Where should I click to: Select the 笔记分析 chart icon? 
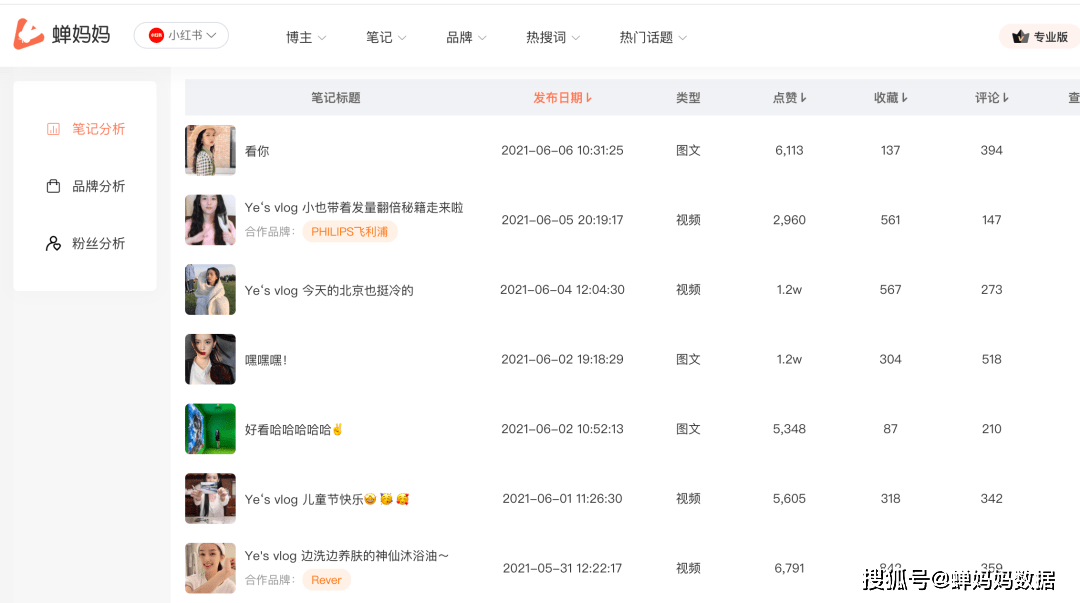pos(54,129)
